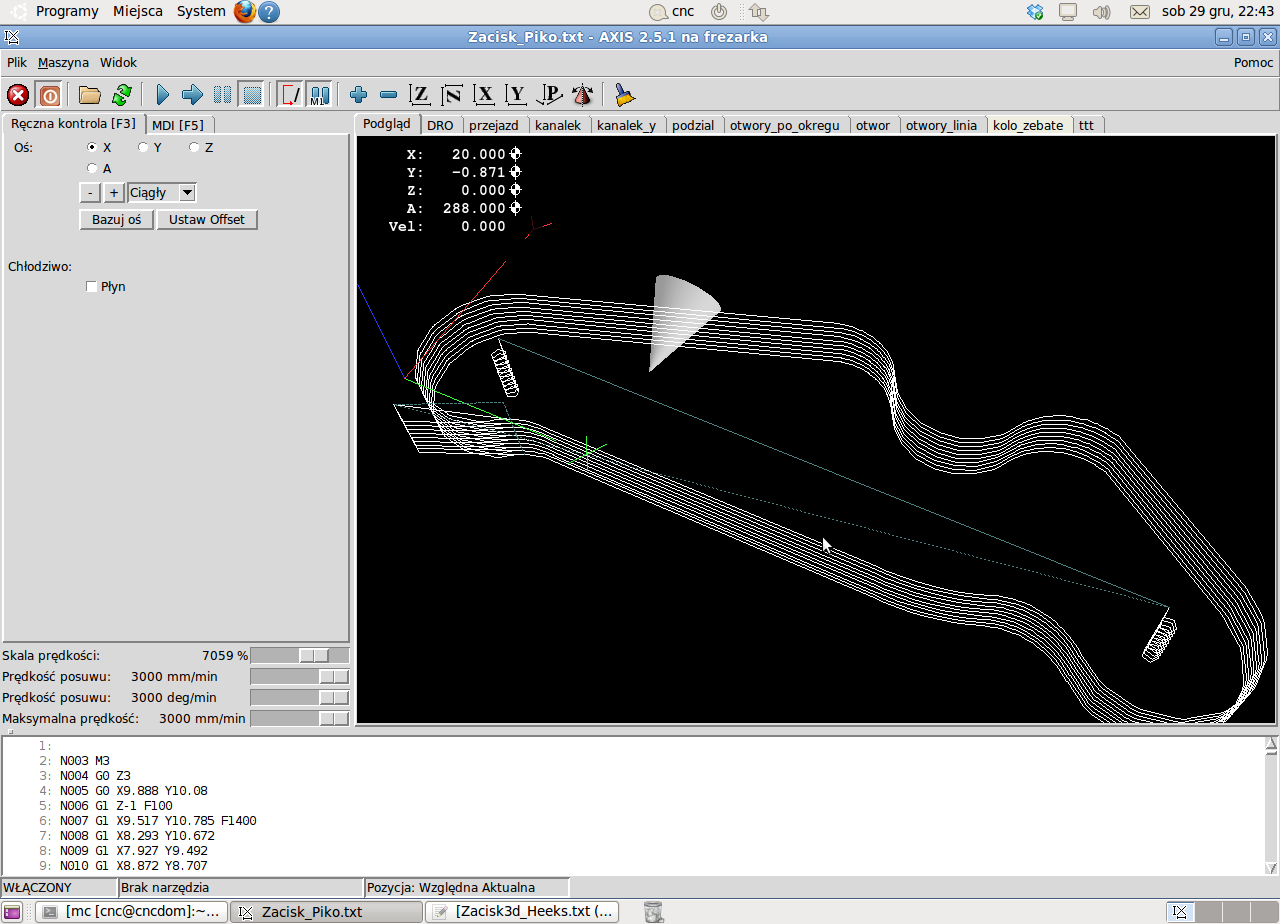Open volume control in tray
The image size is (1280, 924).
click(1102, 12)
